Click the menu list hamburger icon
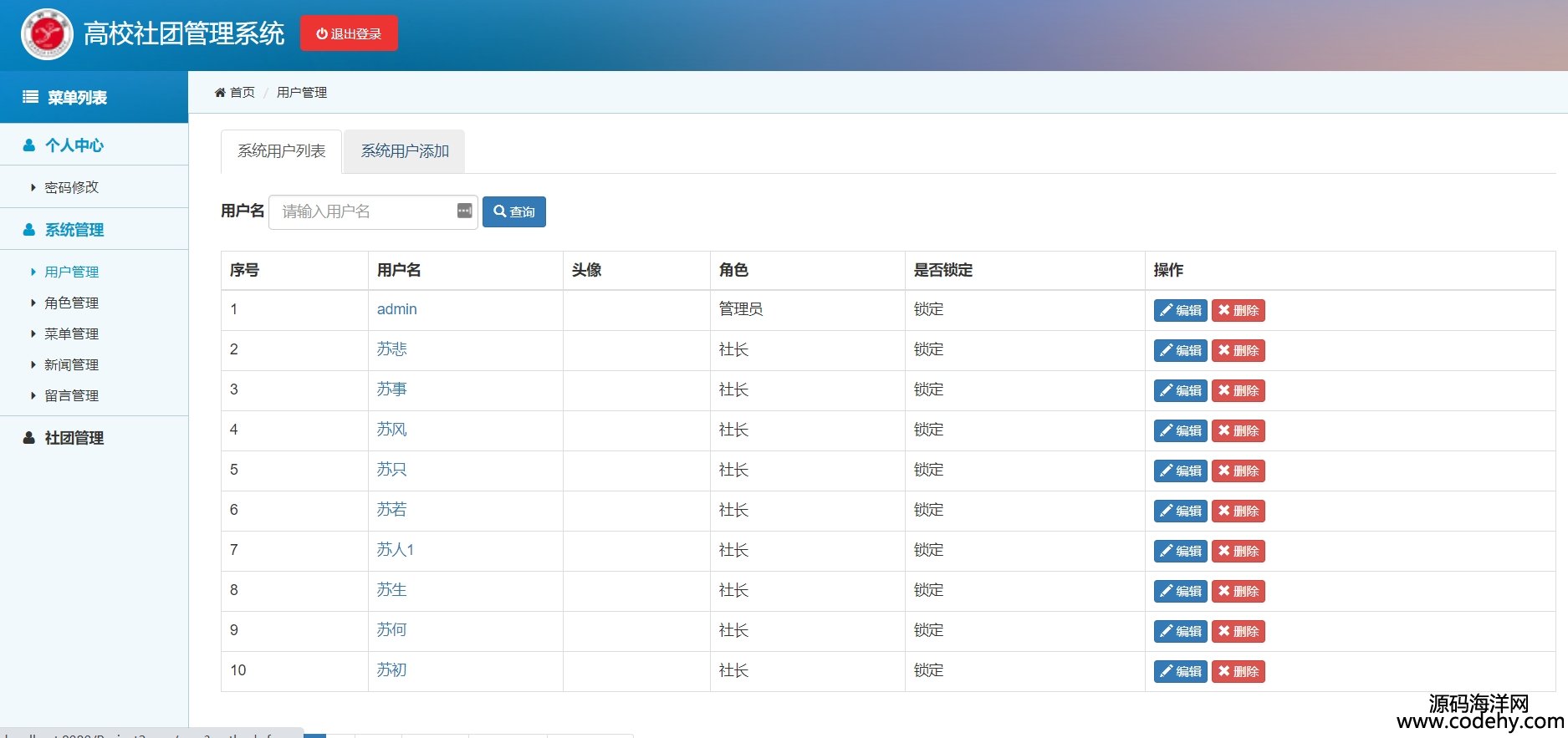The height and width of the screenshot is (738, 1568). coord(30,97)
